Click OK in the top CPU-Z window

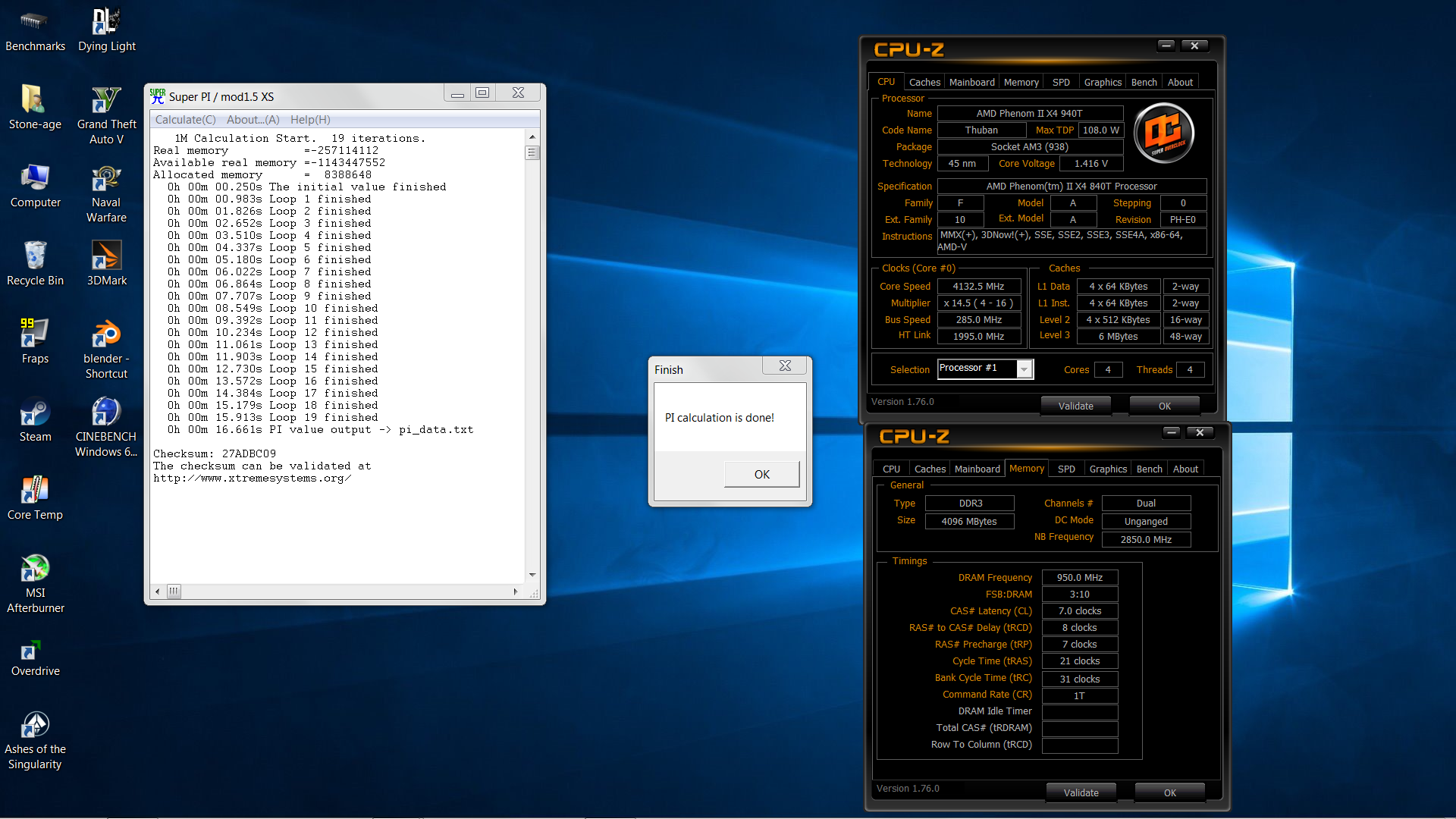tap(1164, 406)
